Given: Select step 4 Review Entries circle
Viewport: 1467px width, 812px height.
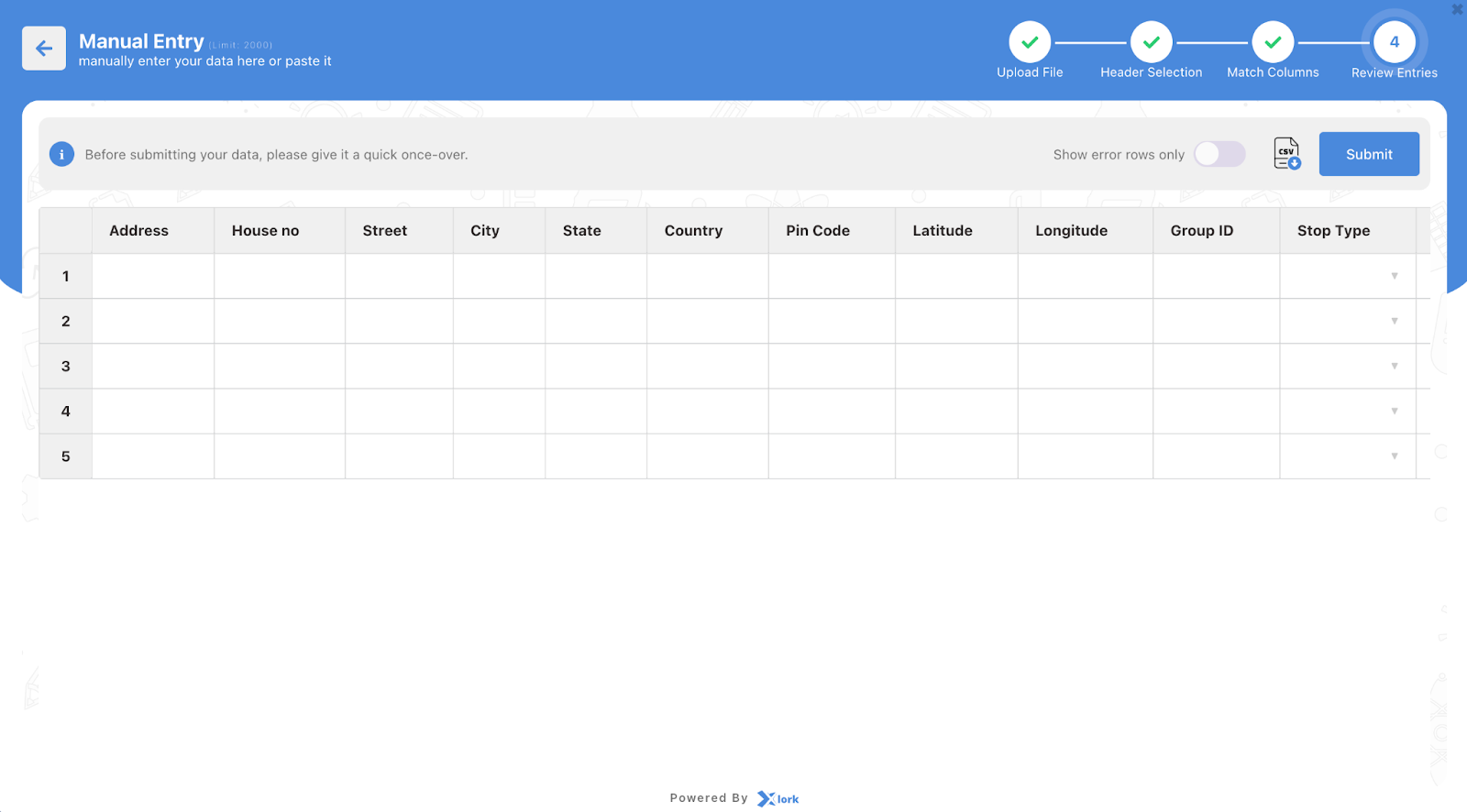Looking at the screenshot, I should tap(1395, 42).
